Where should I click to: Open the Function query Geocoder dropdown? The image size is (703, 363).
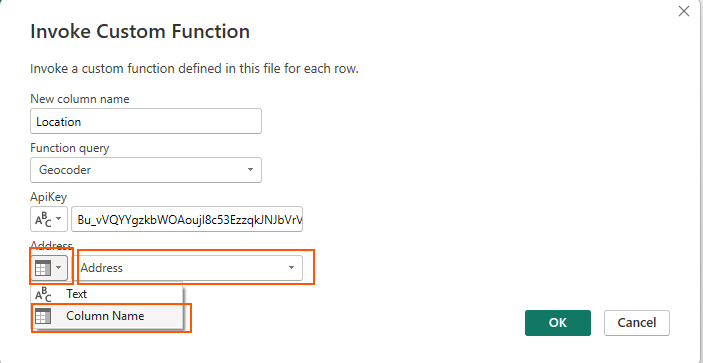click(146, 170)
